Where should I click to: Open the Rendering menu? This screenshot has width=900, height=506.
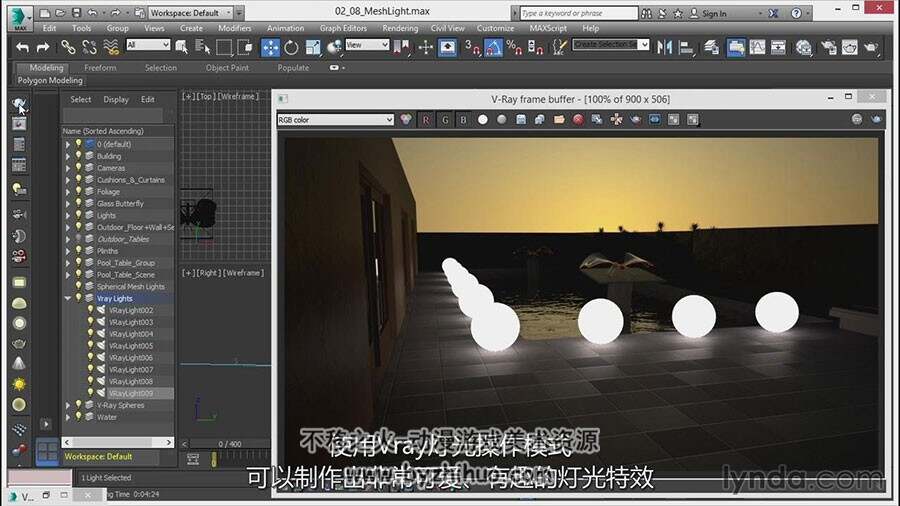(x=400, y=28)
